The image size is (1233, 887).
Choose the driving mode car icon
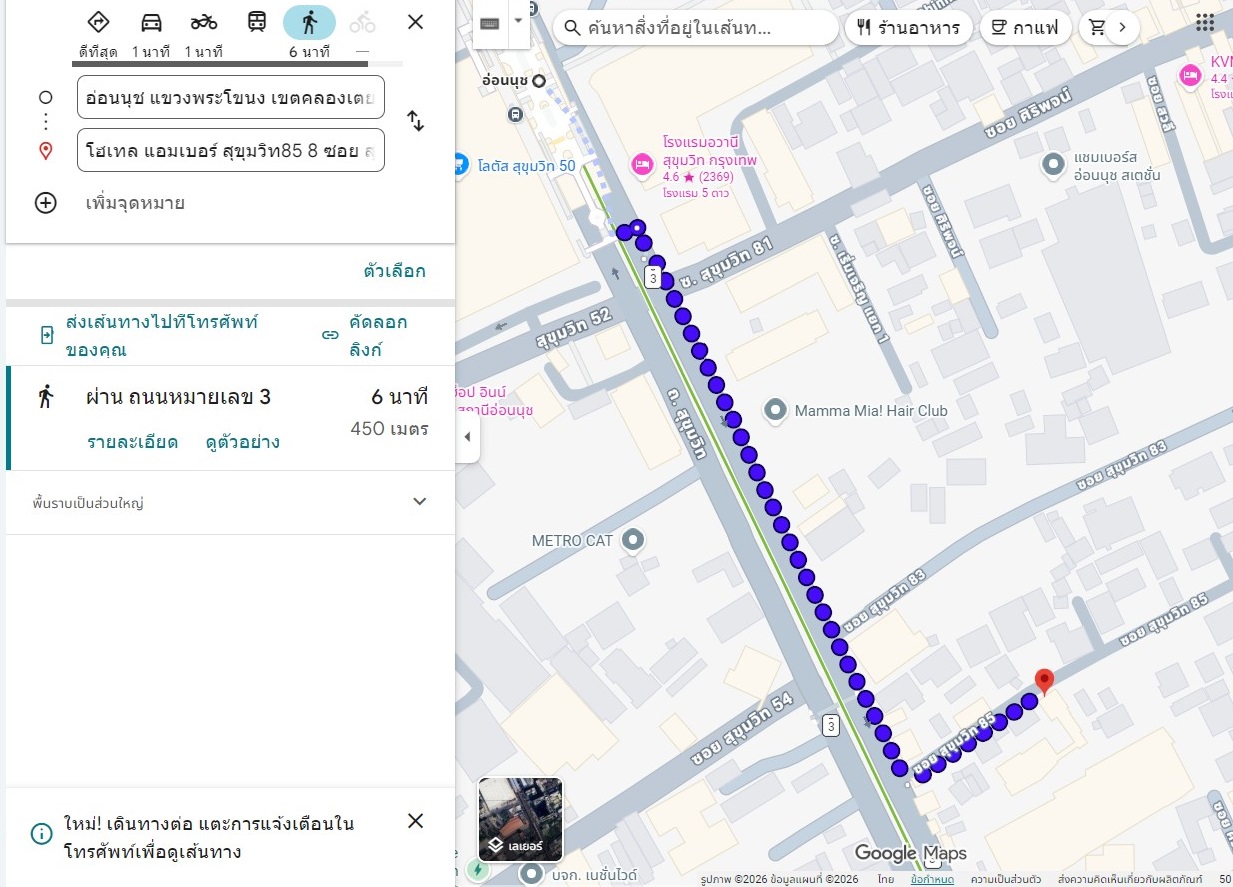click(151, 22)
